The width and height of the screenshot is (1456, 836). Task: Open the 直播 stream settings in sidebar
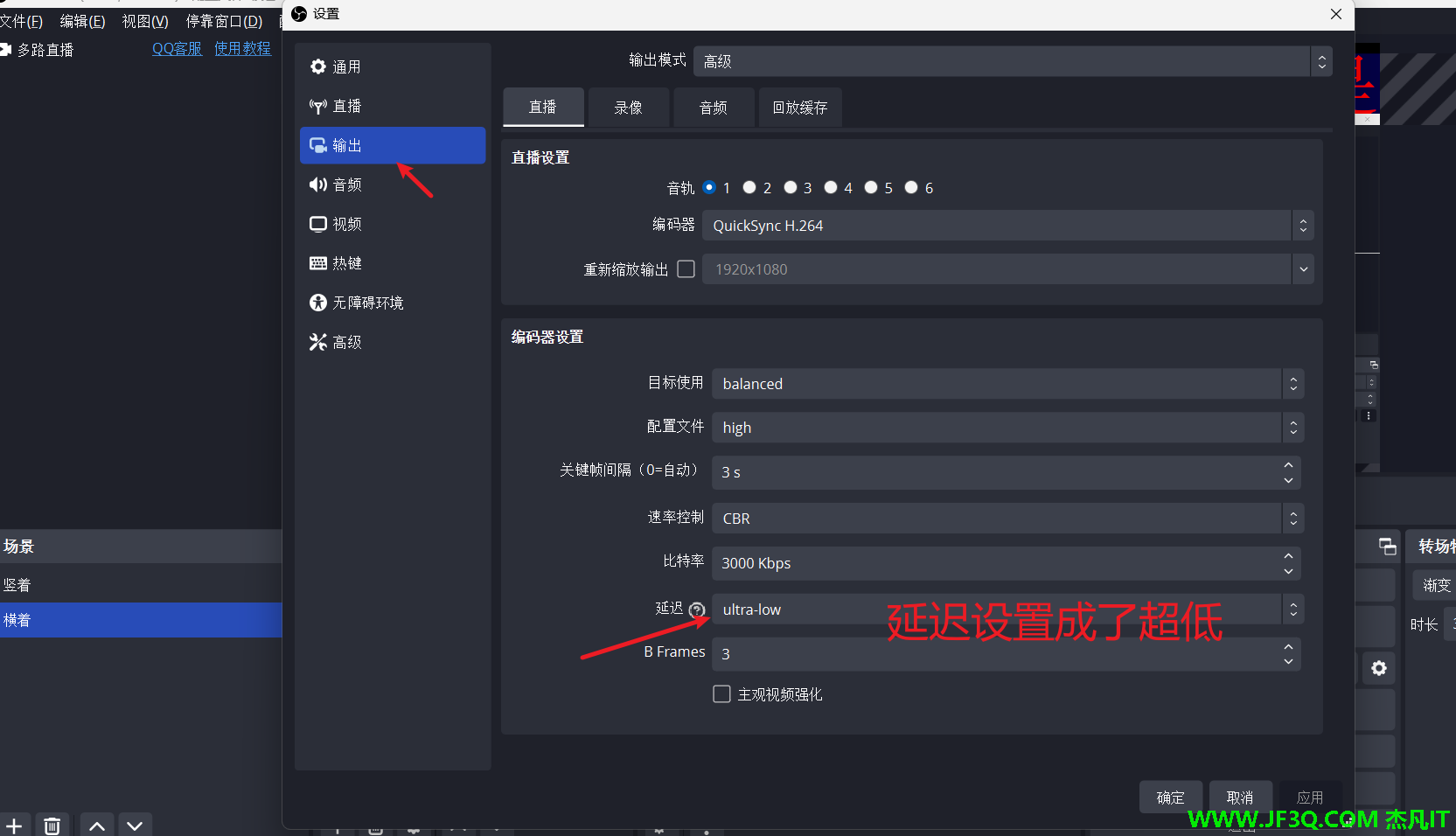pyautogui.click(x=346, y=106)
